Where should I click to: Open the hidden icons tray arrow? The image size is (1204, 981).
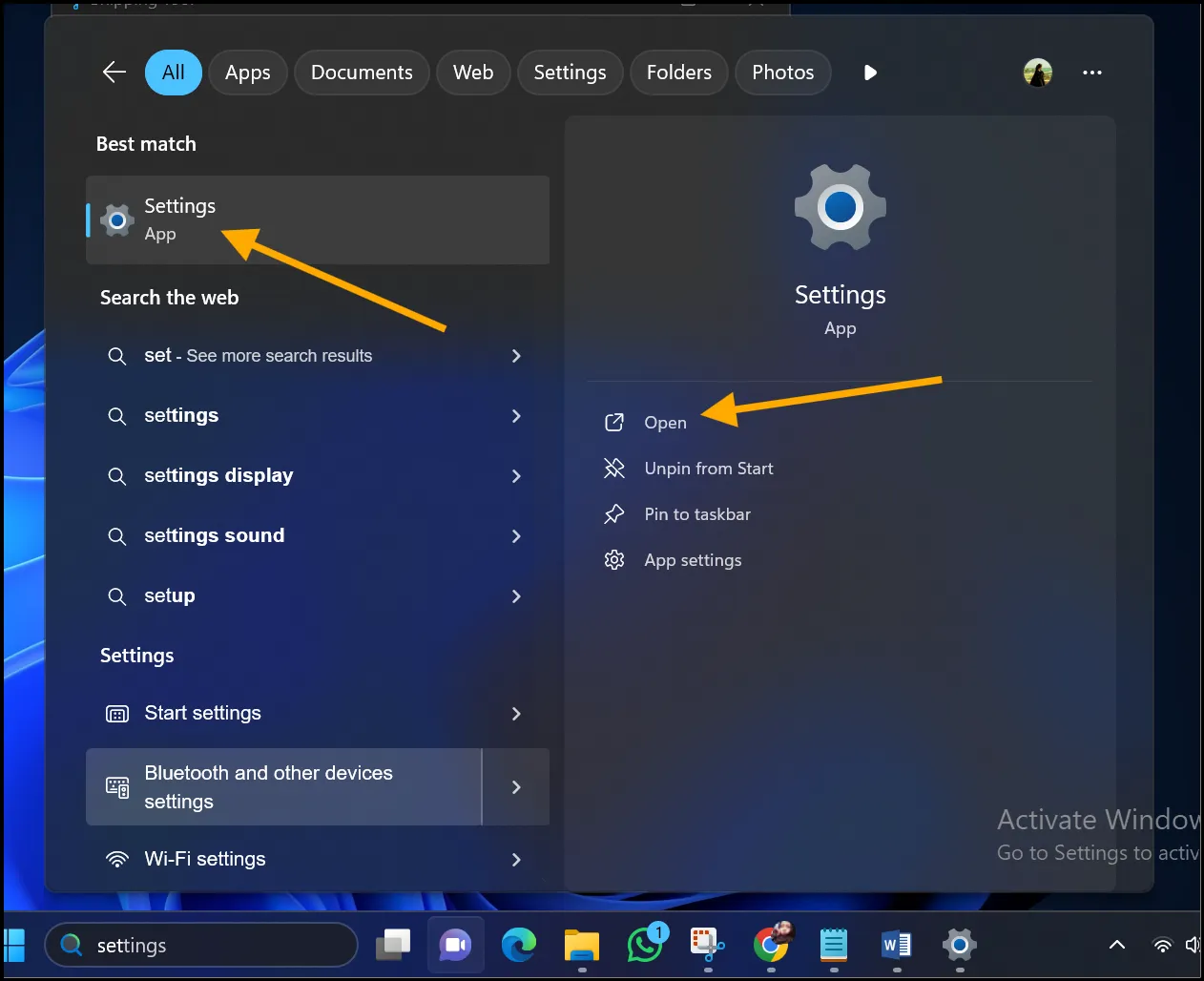[1116, 945]
